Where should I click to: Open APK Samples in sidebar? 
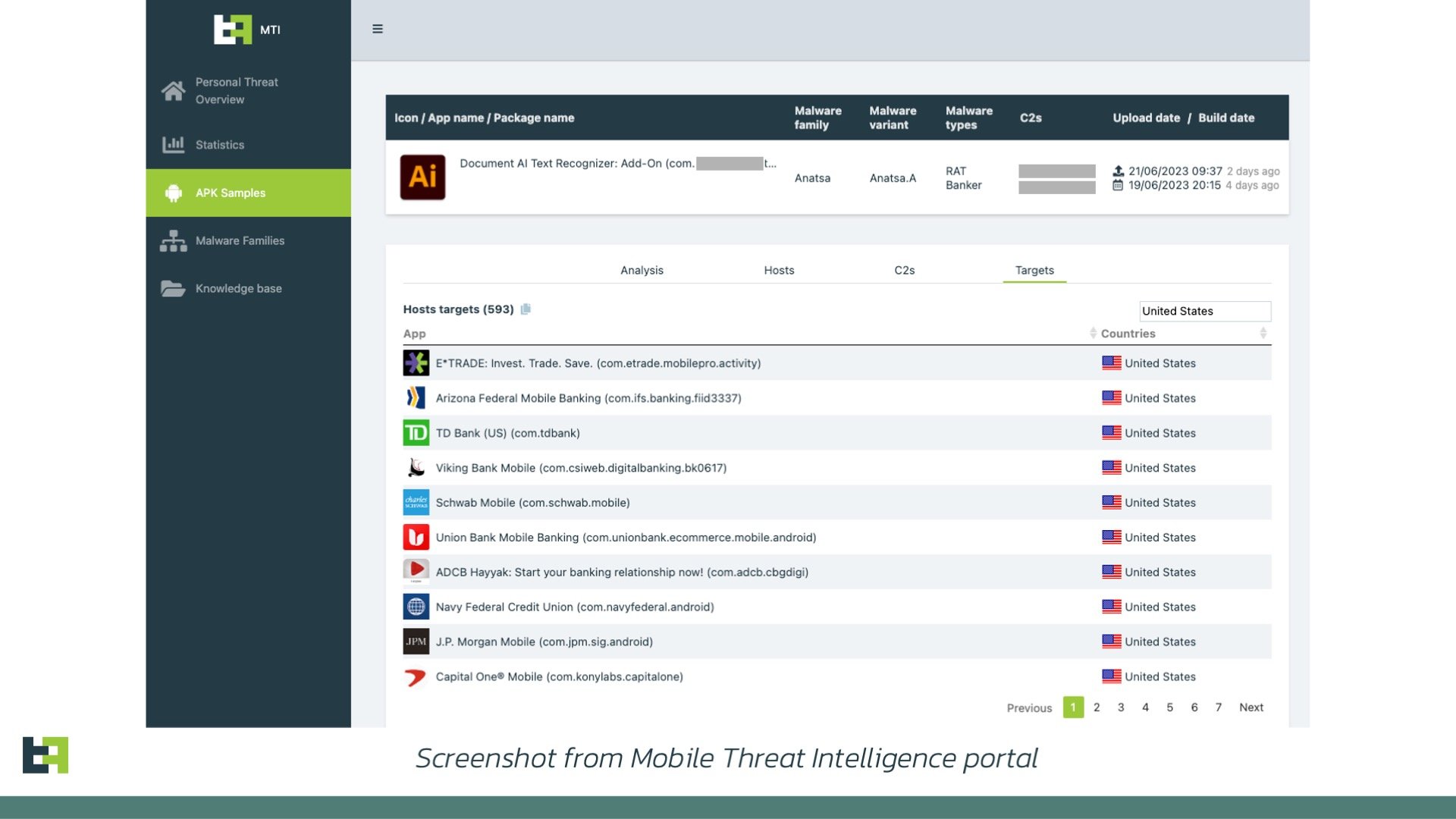(248, 193)
